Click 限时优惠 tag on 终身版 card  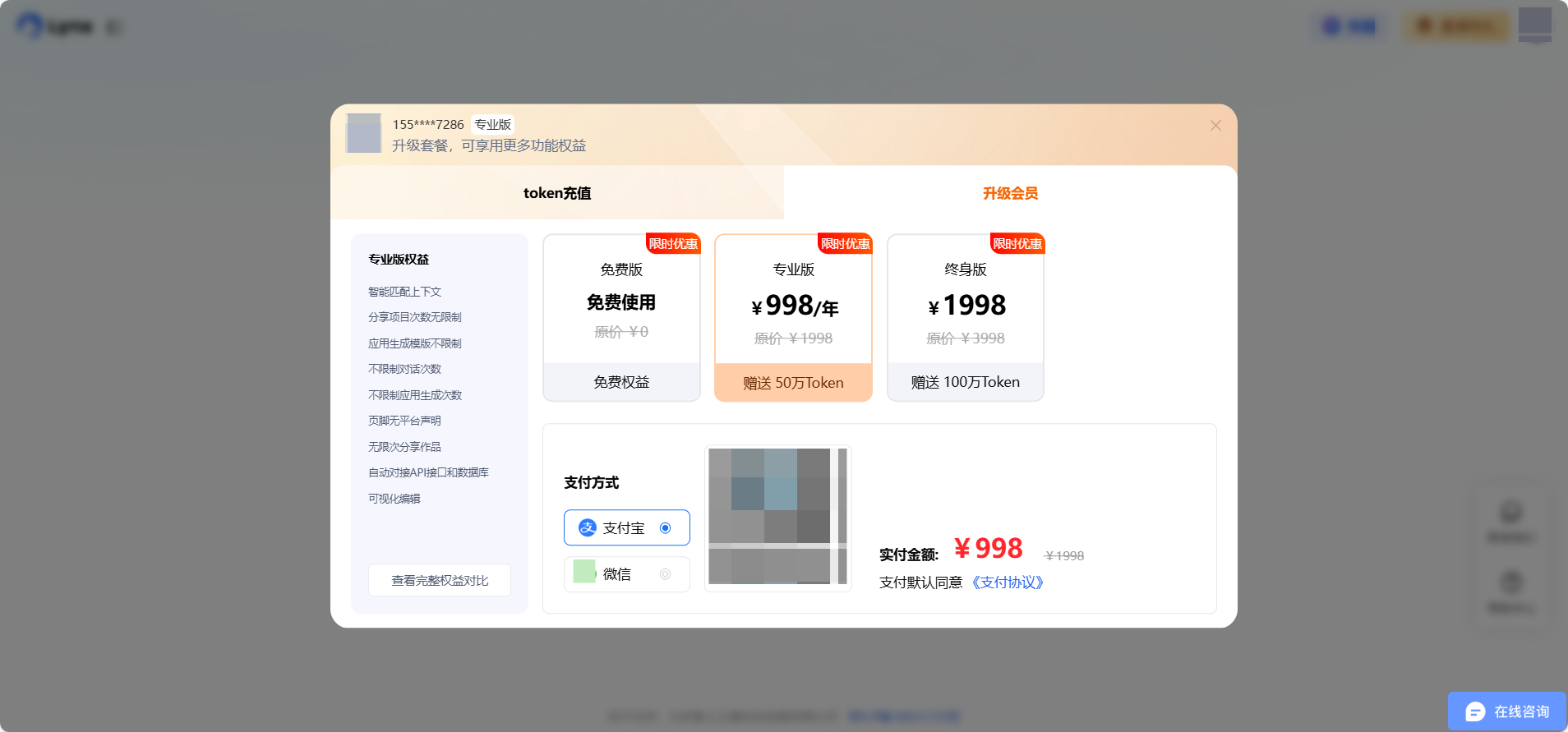point(1017,244)
